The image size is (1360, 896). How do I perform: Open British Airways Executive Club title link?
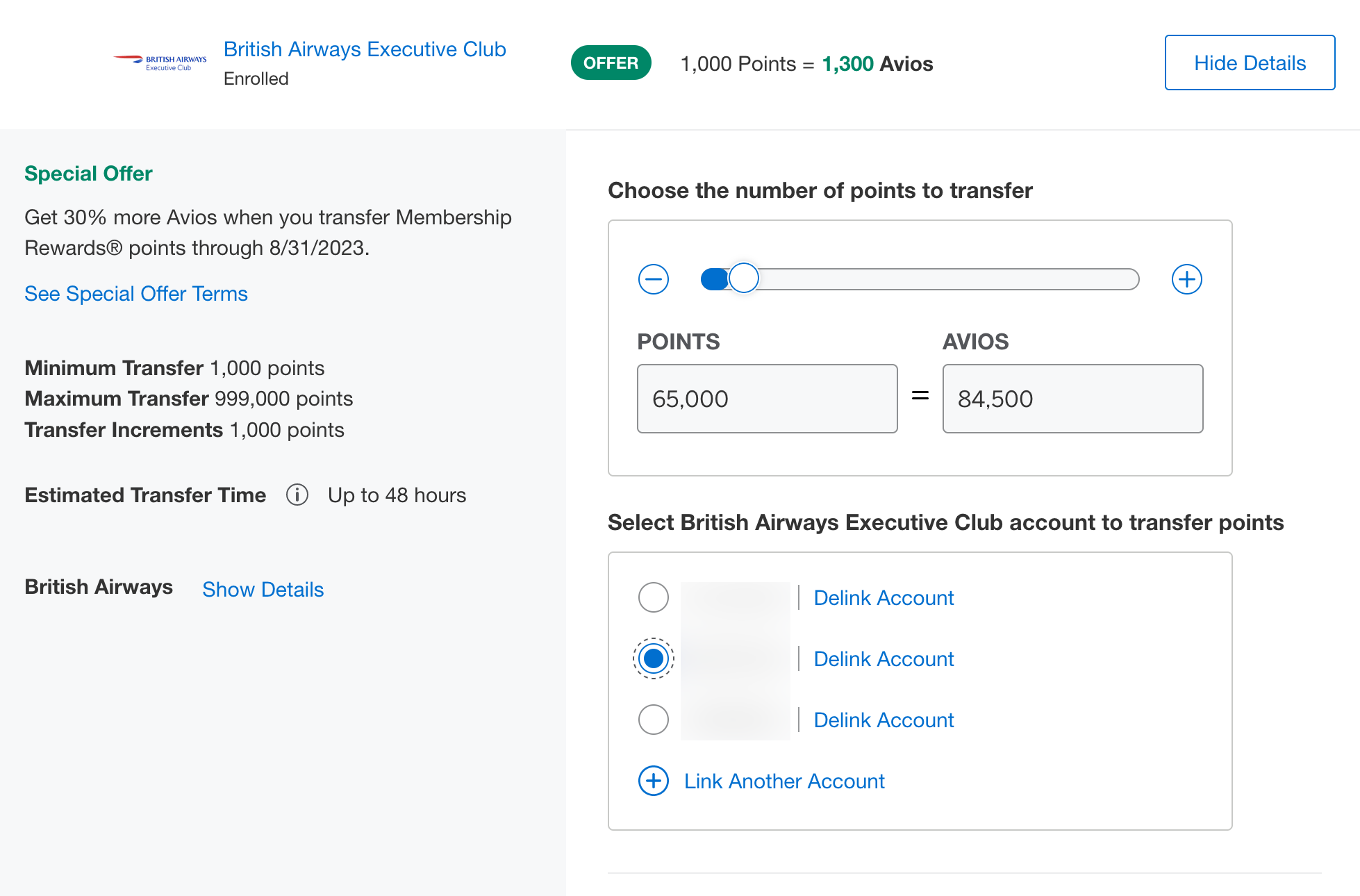tap(365, 49)
